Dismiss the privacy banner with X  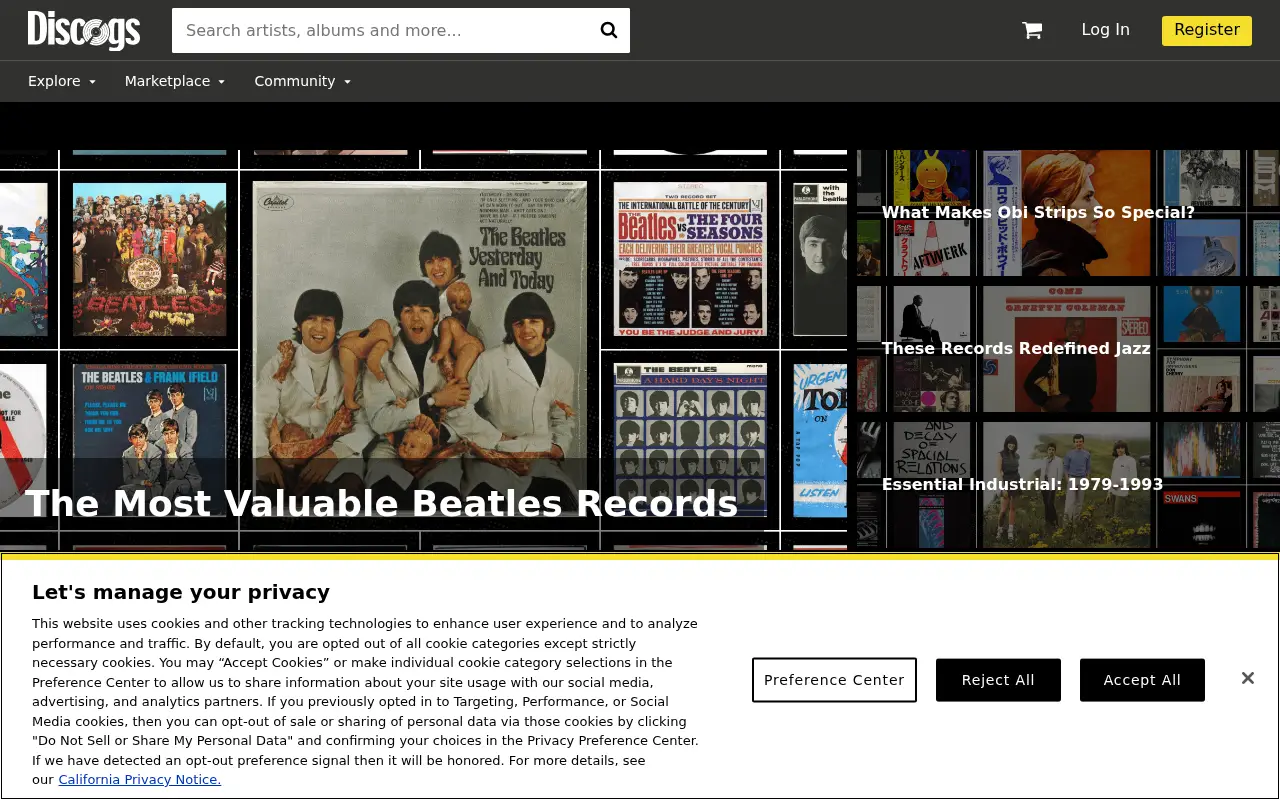tap(1248, 678)
